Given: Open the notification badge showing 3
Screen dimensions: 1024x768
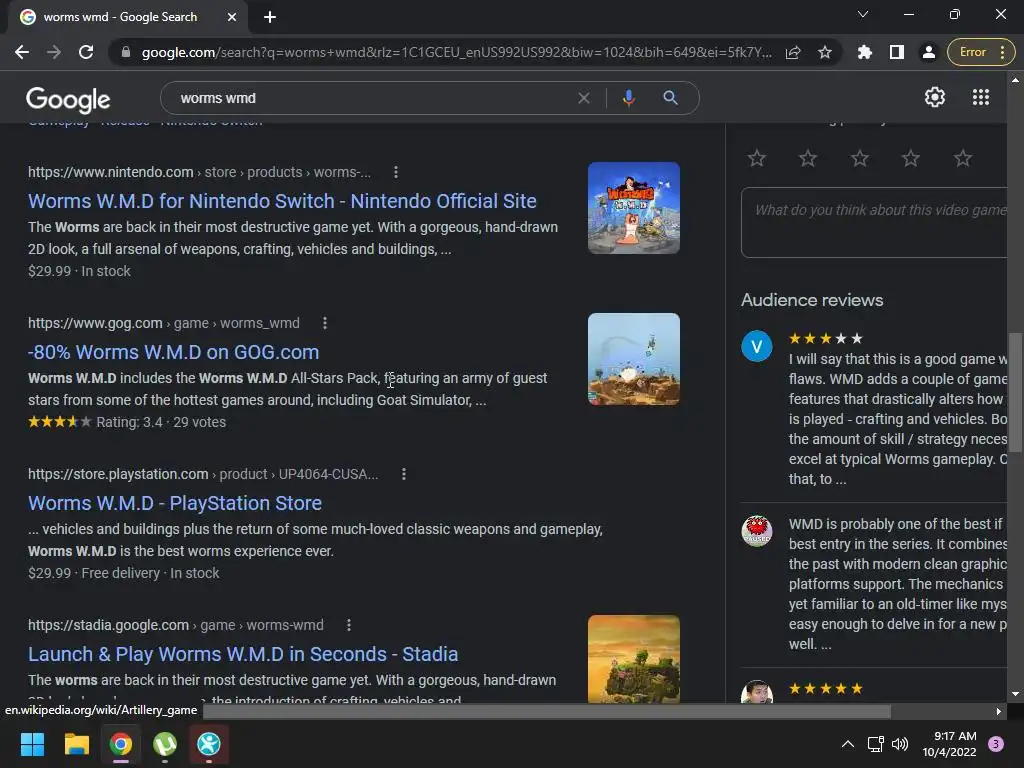Looking at the screenshot, I should (996, 744).
